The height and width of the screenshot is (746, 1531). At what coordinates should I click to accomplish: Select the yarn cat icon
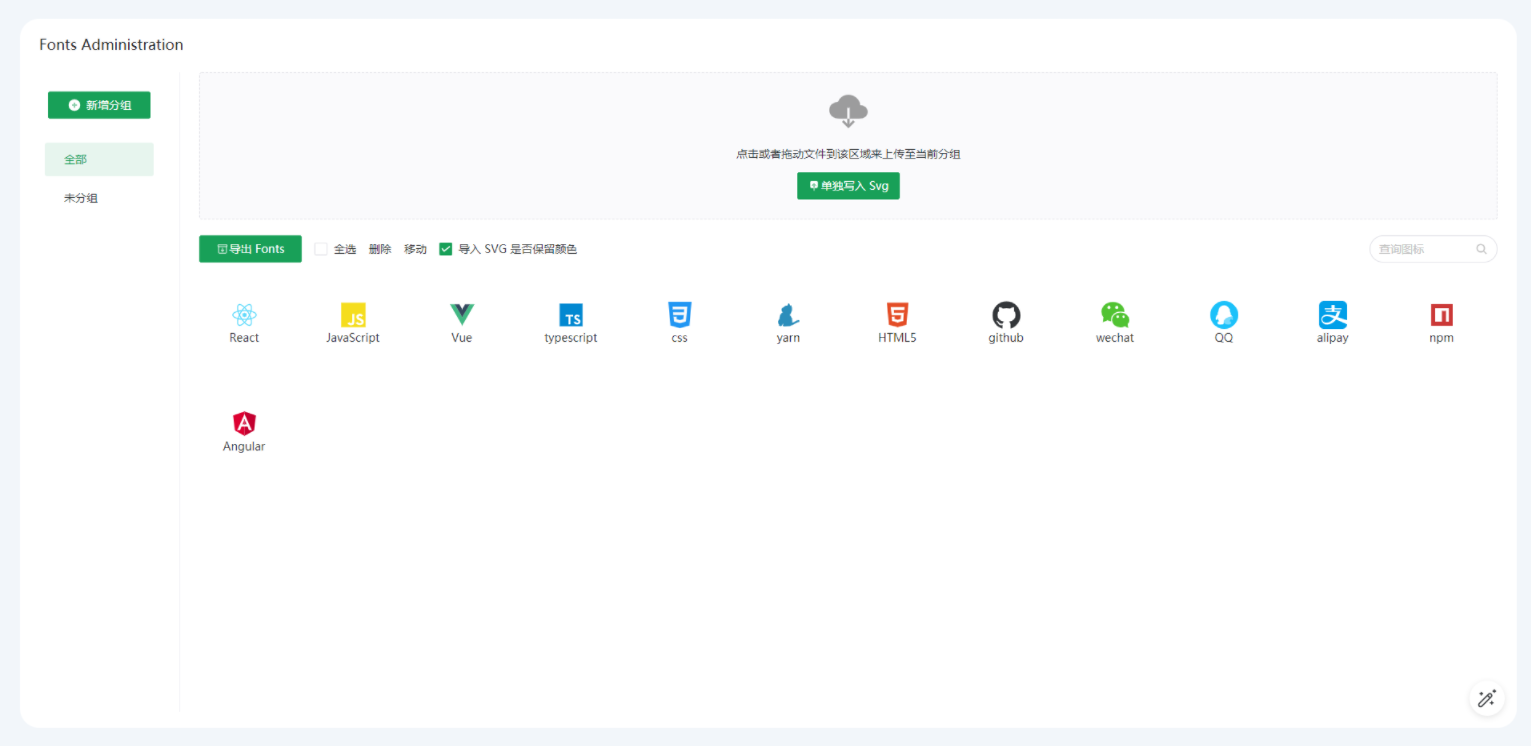click(x=788, y=315)
